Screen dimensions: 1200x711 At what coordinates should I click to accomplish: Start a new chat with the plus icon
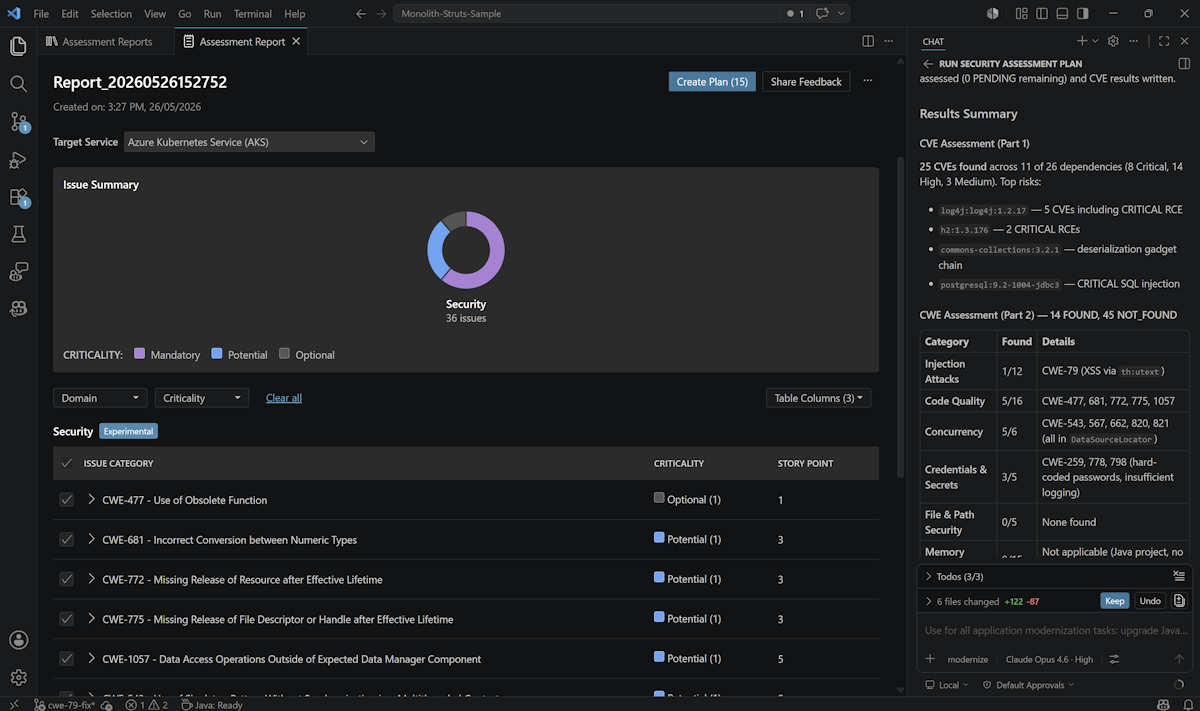coord(1081,41)
